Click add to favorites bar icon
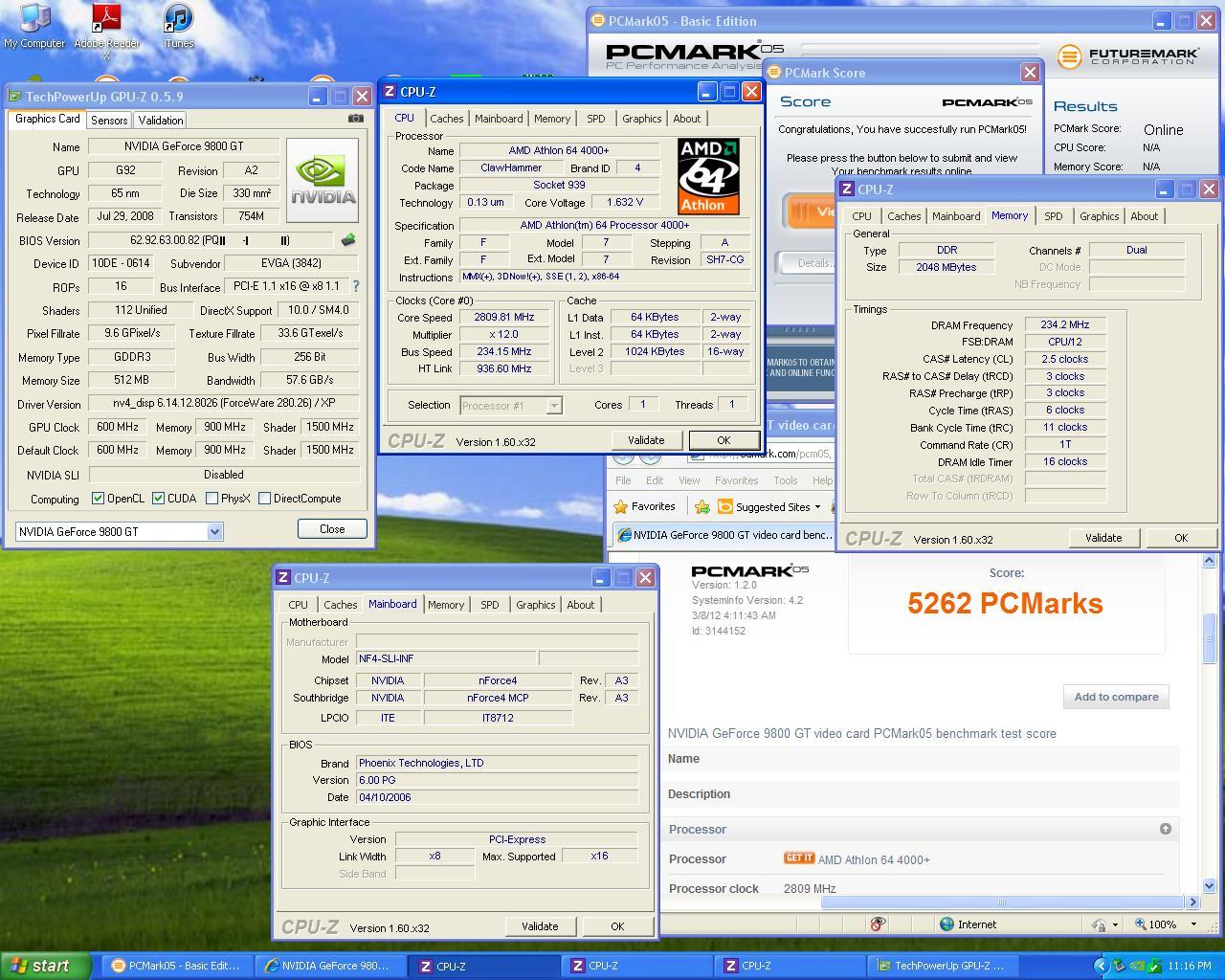The height and width of the screenshot is (980, 1225). click(x=702, y=507)
